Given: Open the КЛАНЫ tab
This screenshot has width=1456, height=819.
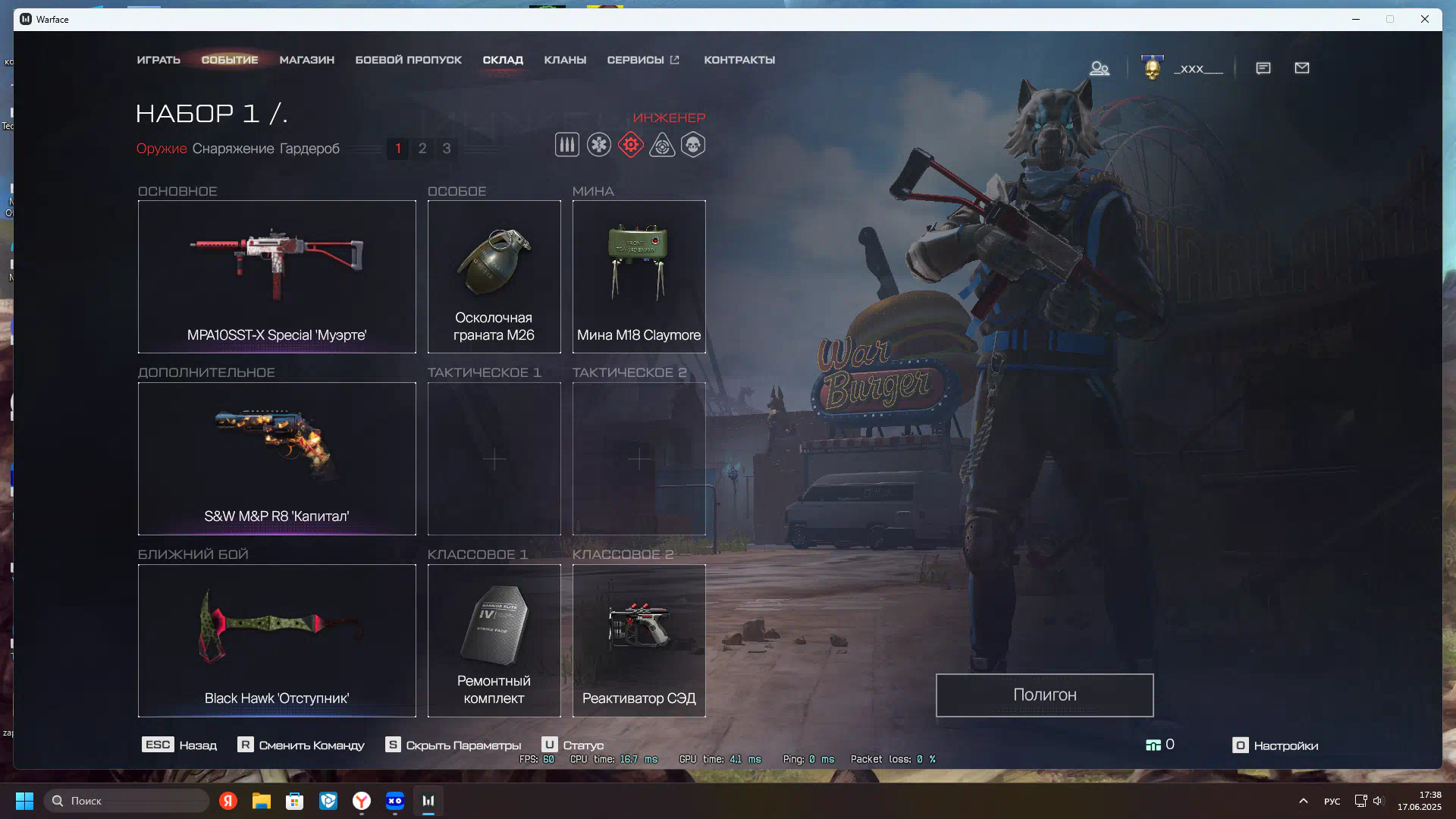Looking at the screenshot, I should tap(565, 60).
